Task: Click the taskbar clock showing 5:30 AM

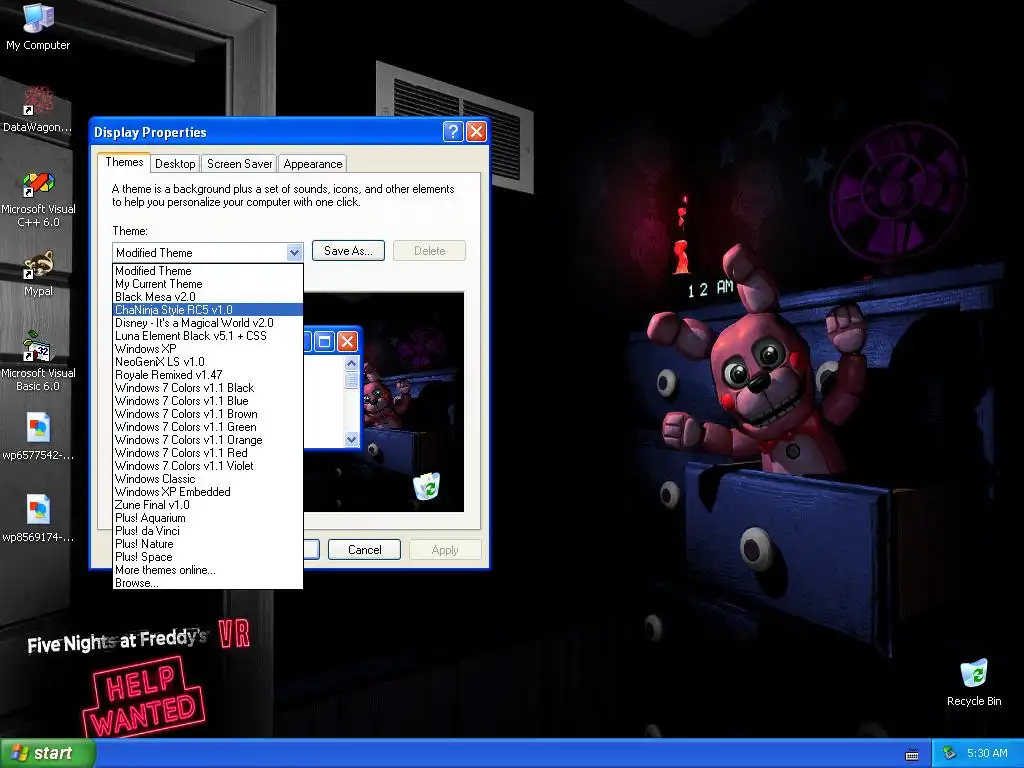Action: [987, 753]
